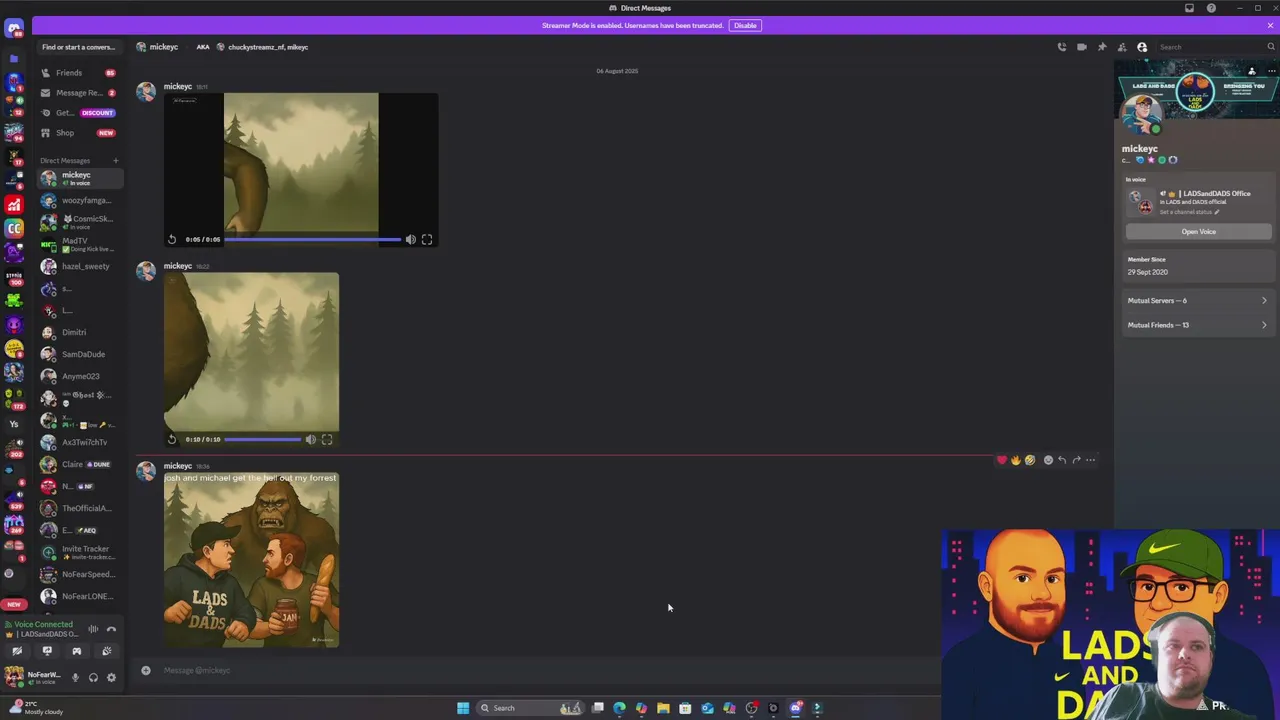
Task: Open File Explorer from taskbar
Action: point(663,708)
